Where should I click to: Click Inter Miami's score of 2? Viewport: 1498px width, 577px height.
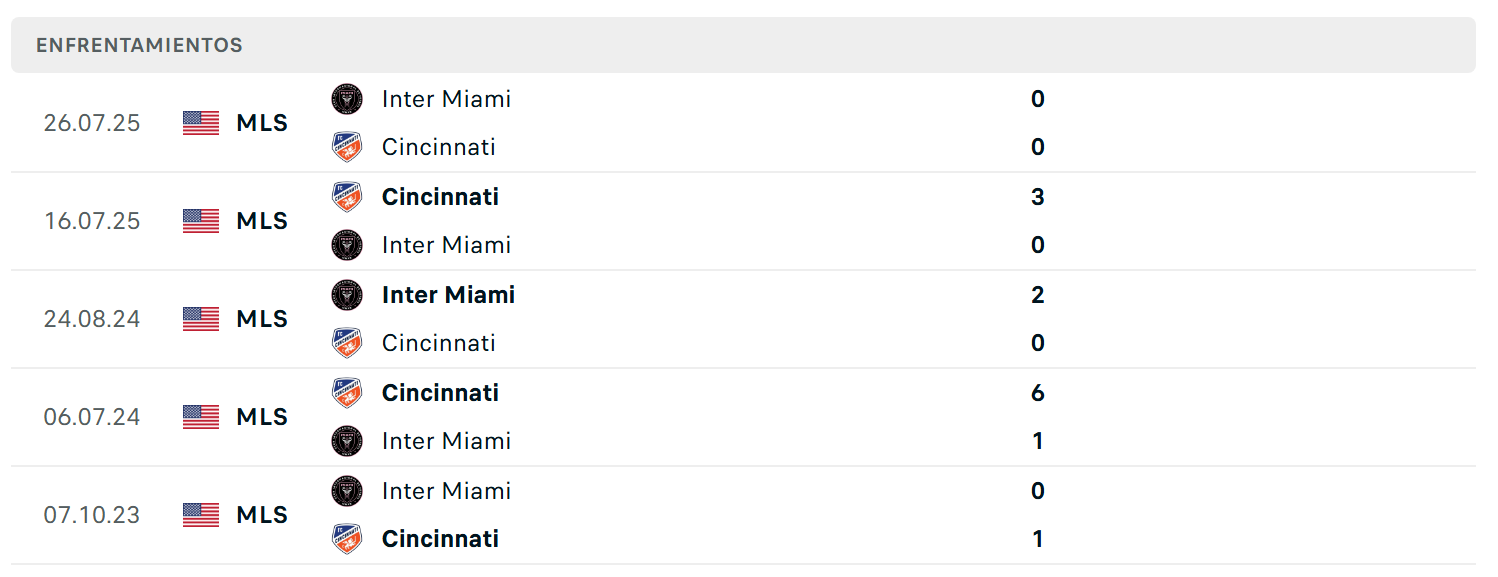[x=1037, y=295]
